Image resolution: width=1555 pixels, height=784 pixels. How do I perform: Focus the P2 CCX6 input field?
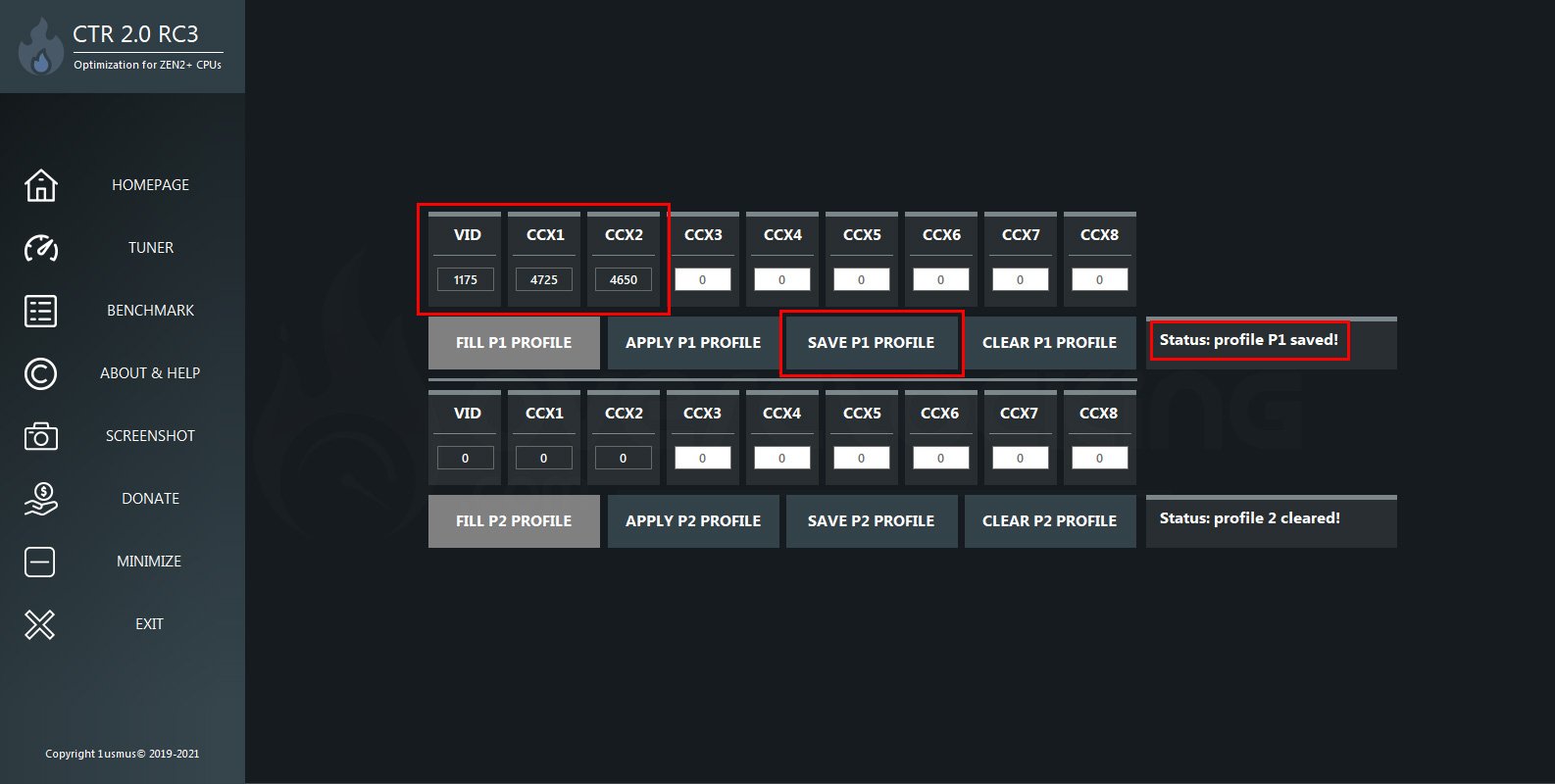(x=941, y=459)
